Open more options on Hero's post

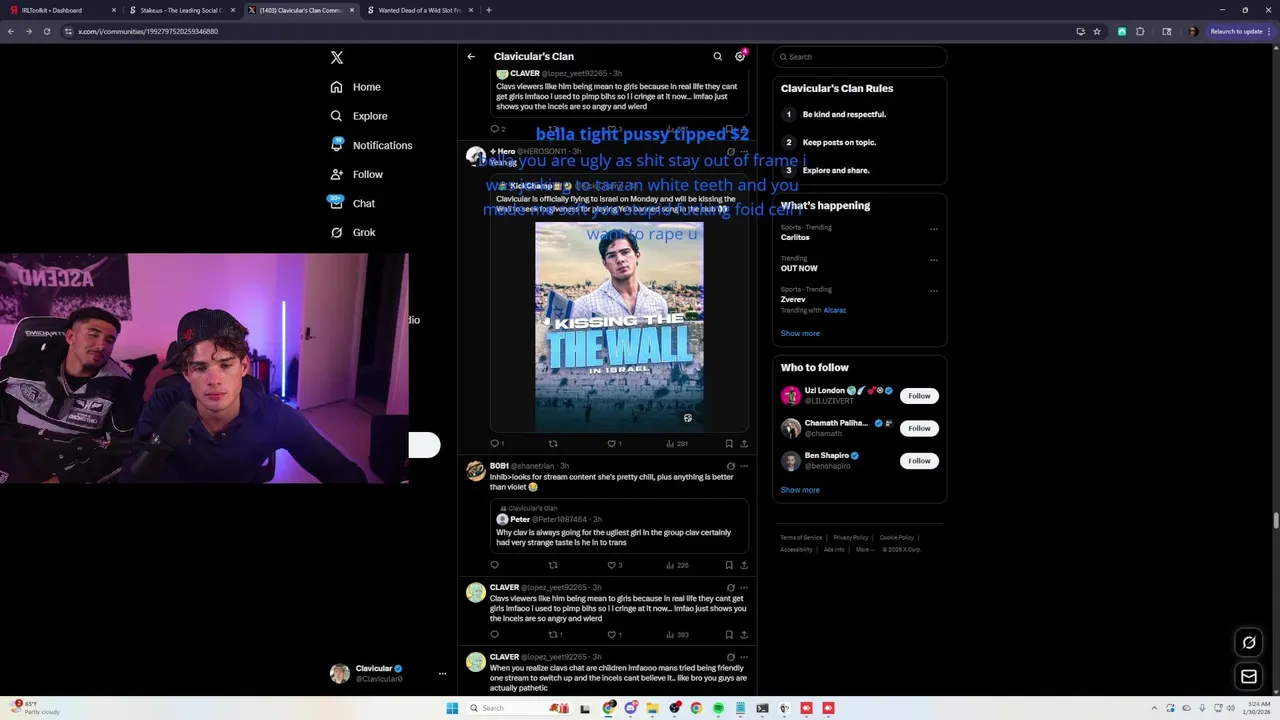coord(743,152)
